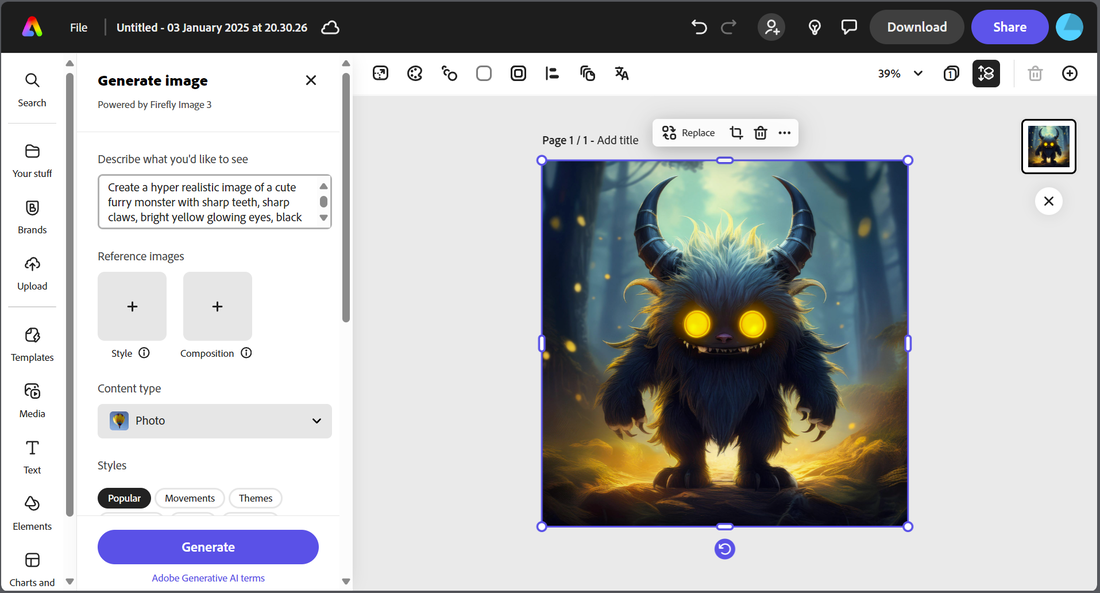Open the Translate tool in toolbar

(x=622, y=73)
